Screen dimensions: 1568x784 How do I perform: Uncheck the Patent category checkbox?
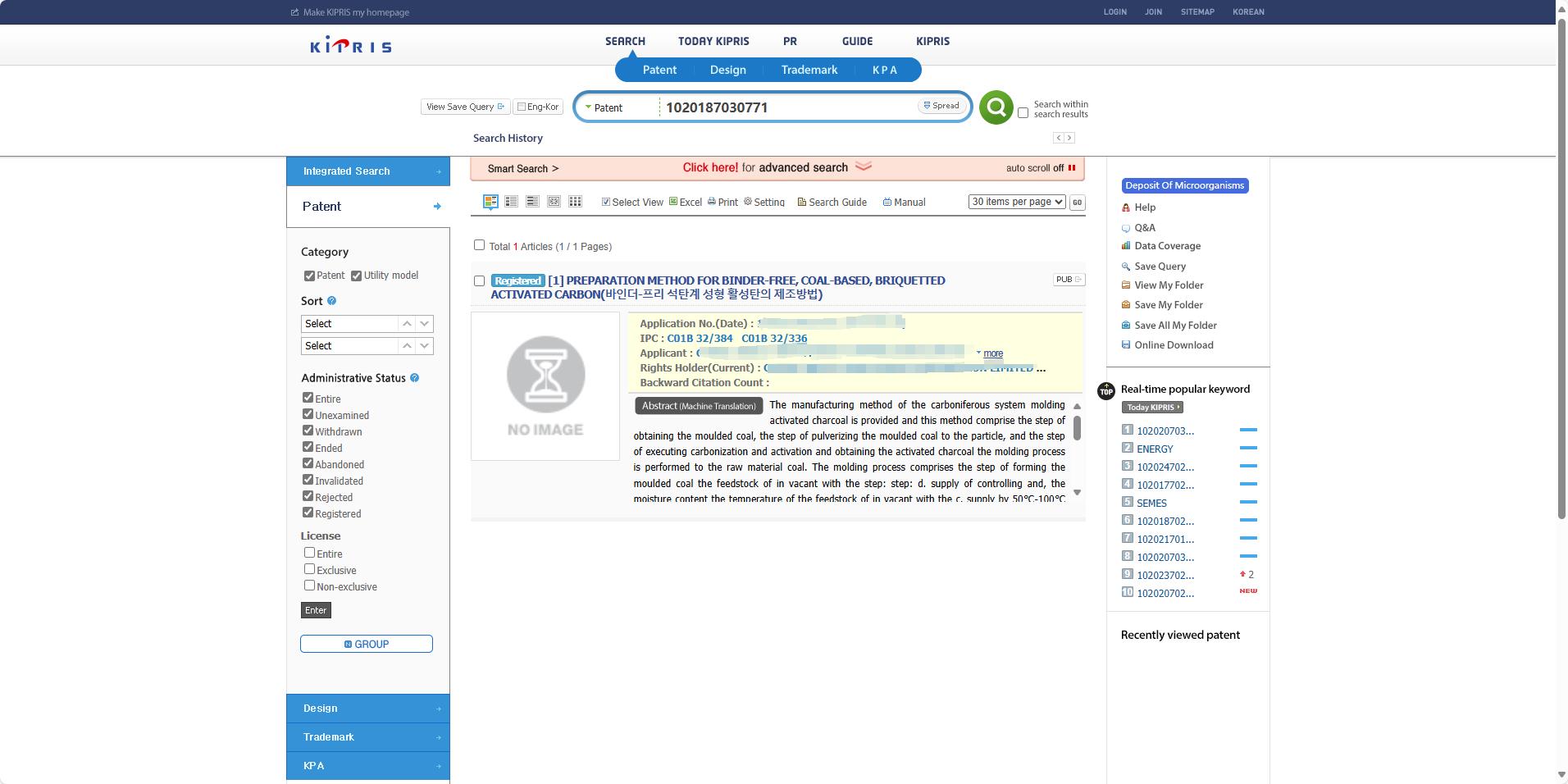[x=309, y=276]
